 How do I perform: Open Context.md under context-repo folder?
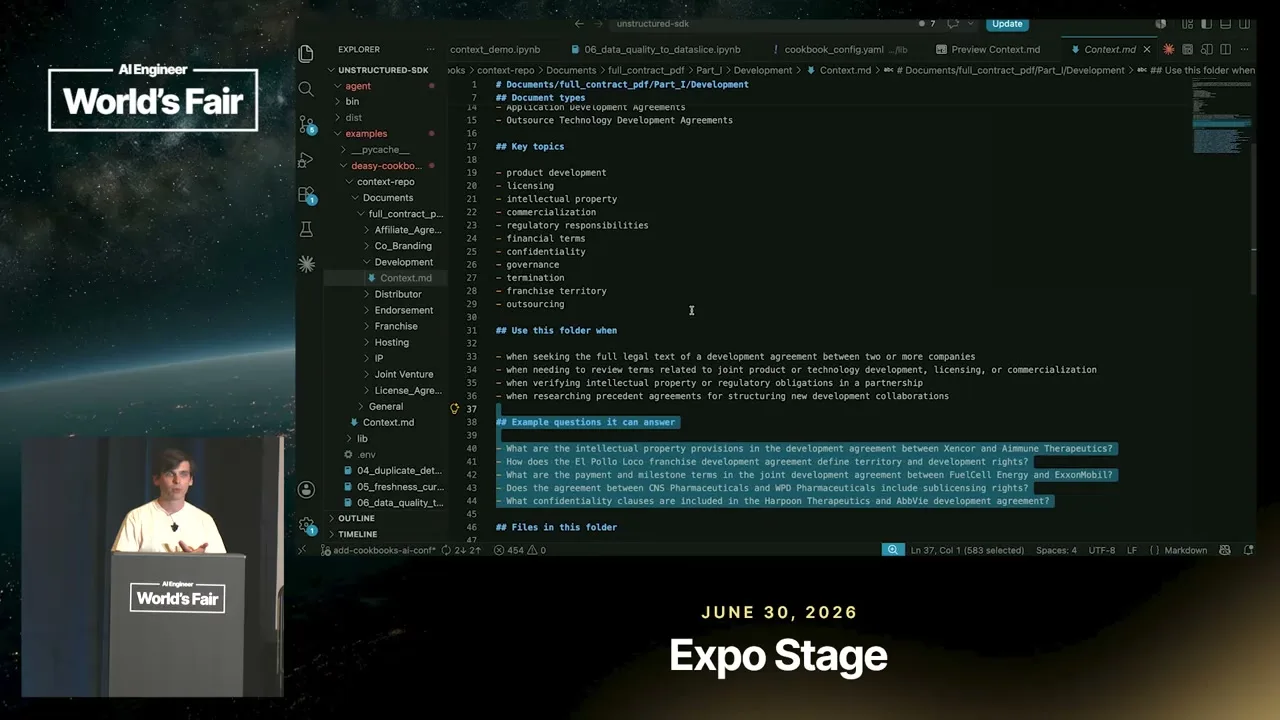tap(388, 422)
